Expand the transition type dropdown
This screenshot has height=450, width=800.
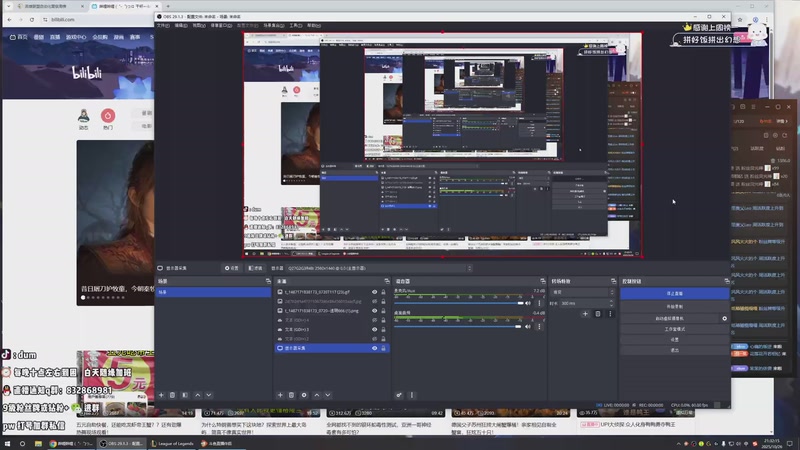580,292
